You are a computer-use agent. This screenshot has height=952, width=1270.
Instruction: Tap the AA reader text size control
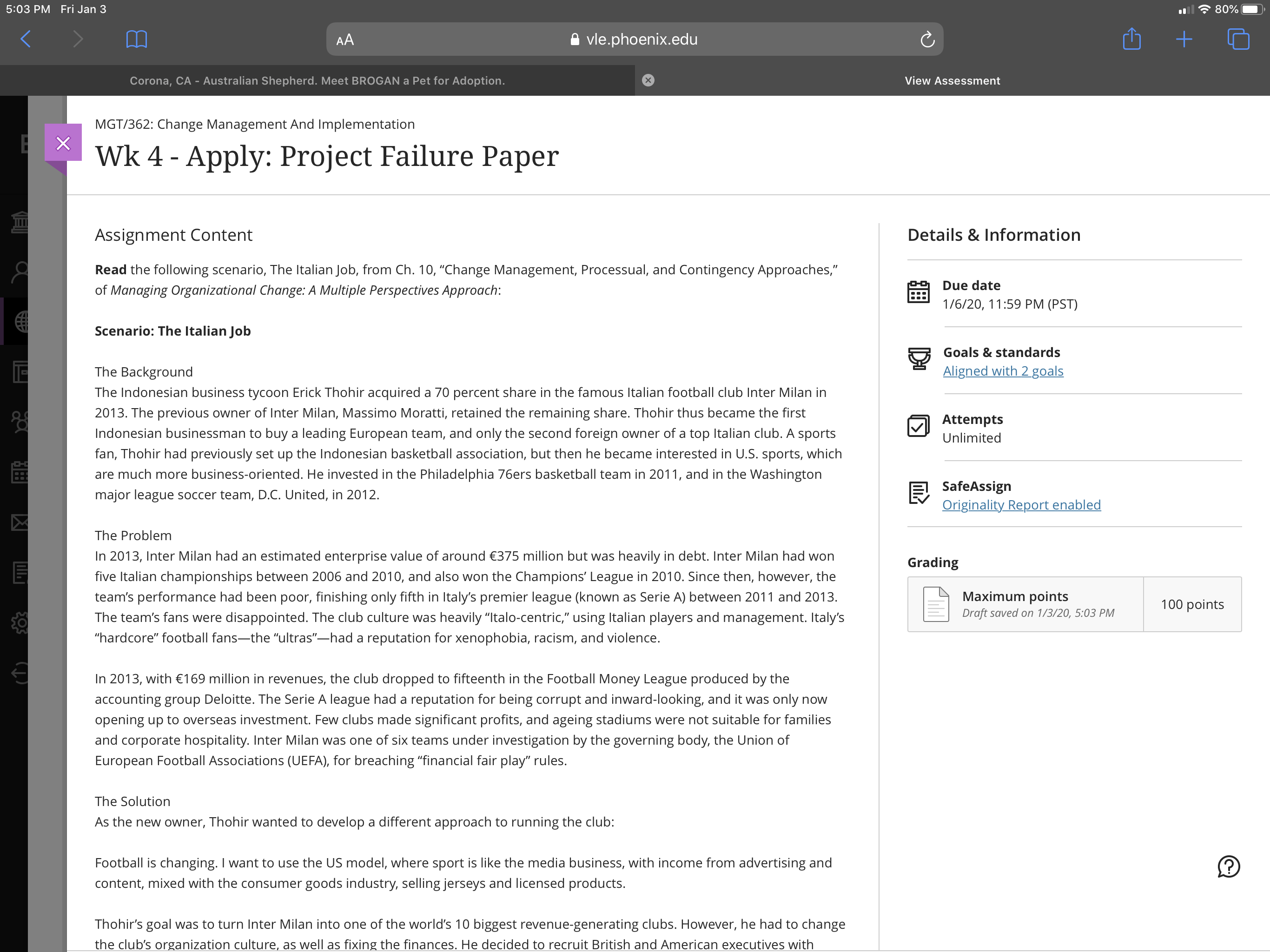tap(345, 40)
